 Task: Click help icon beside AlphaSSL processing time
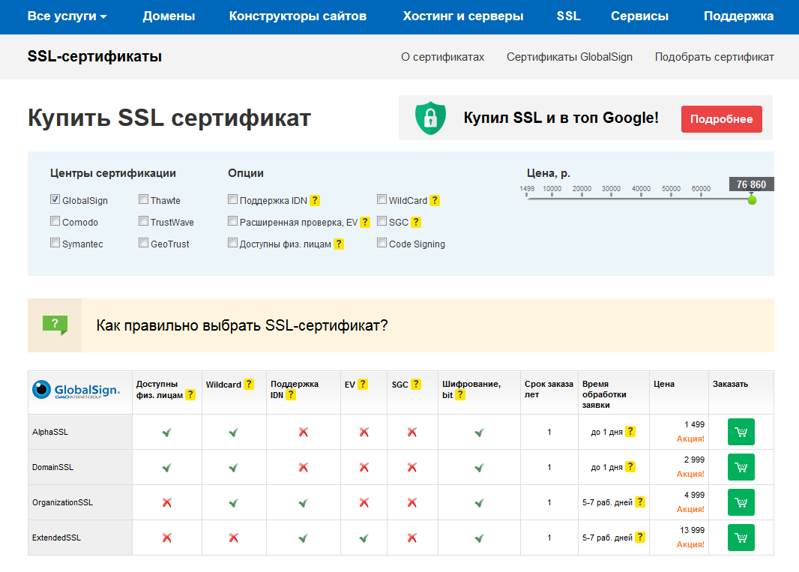pyautogui.click(x=630, y=431)
